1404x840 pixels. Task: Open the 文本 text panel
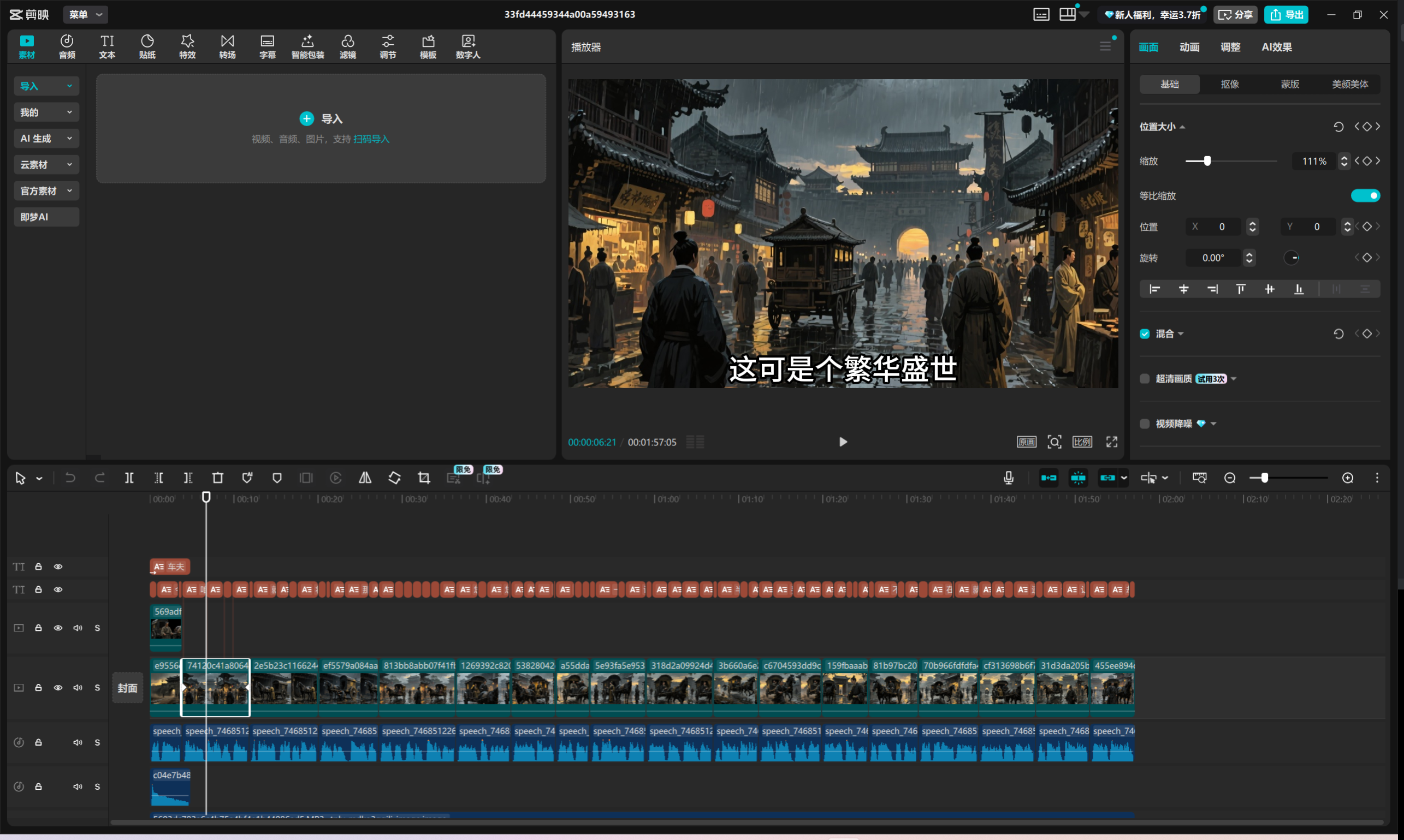[107, 46]
